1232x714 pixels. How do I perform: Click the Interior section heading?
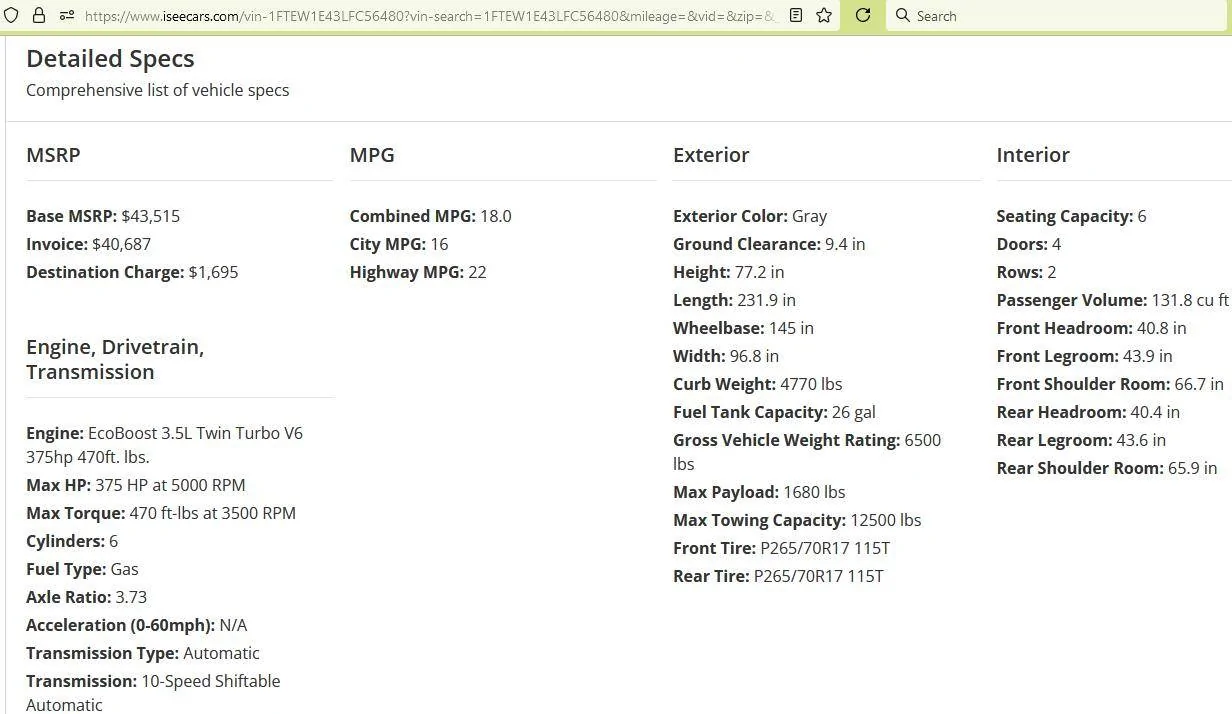click(x=1033, y=155)
